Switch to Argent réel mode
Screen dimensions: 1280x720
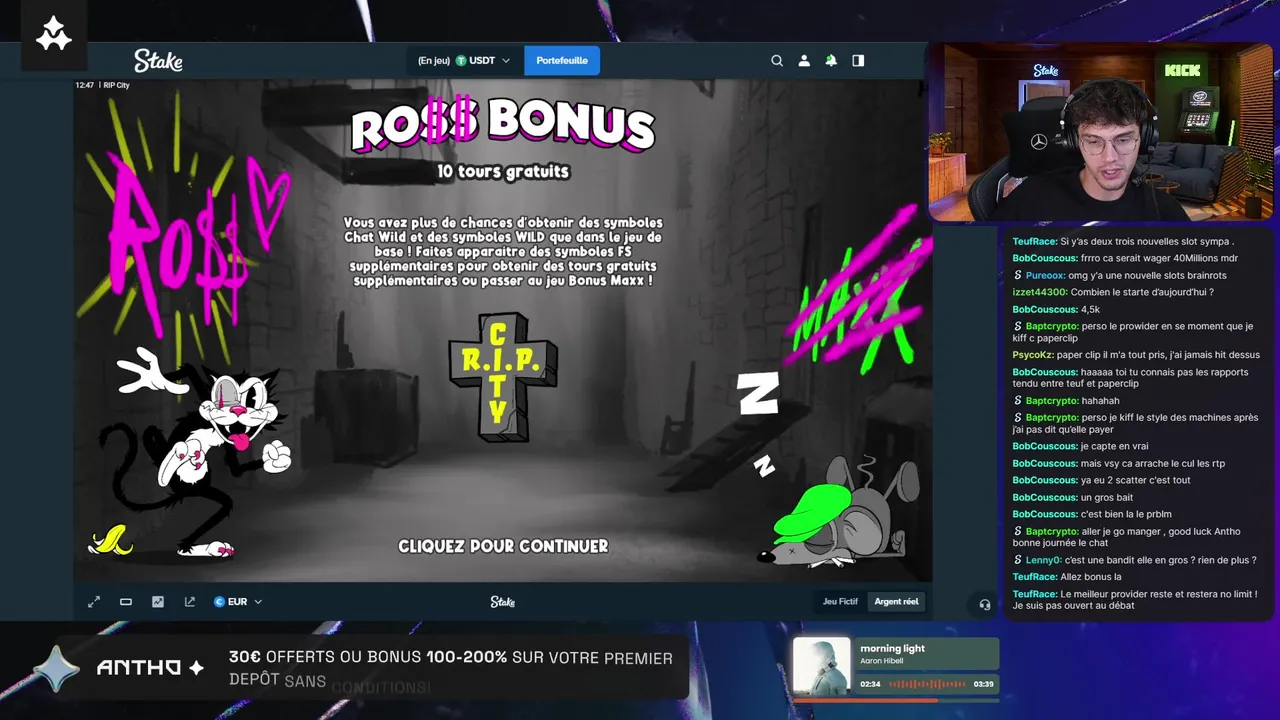(x=896, y=602)
